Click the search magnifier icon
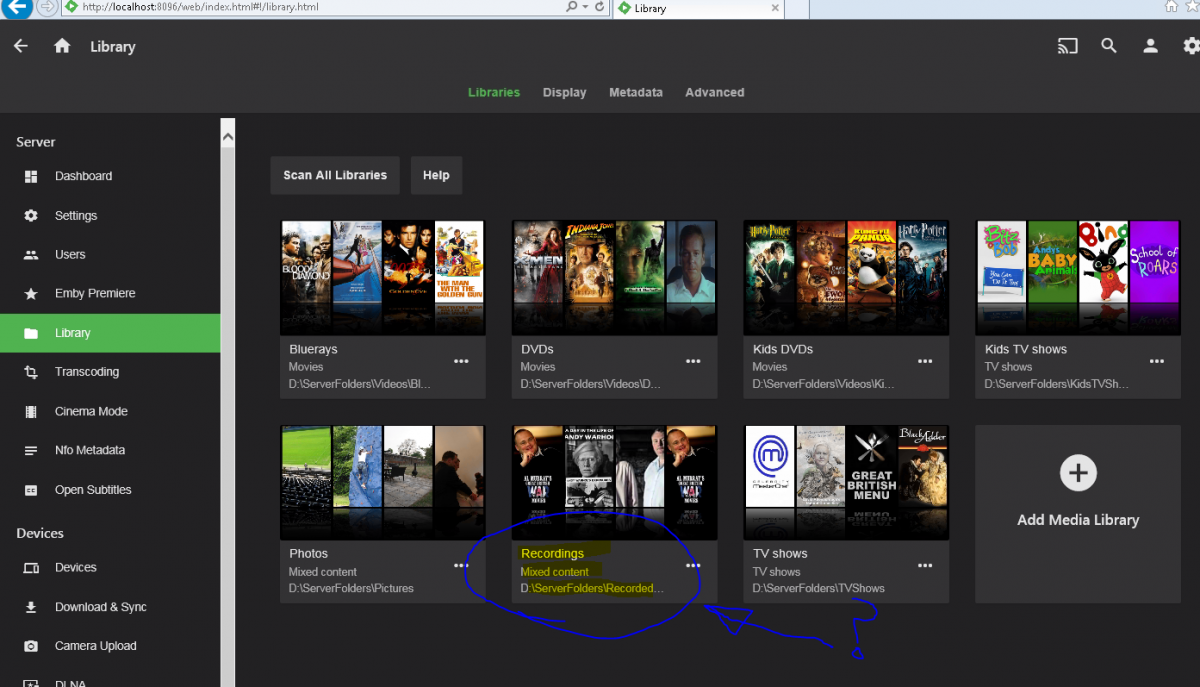Viewport: 1200px width, 687px height. 1109,46
